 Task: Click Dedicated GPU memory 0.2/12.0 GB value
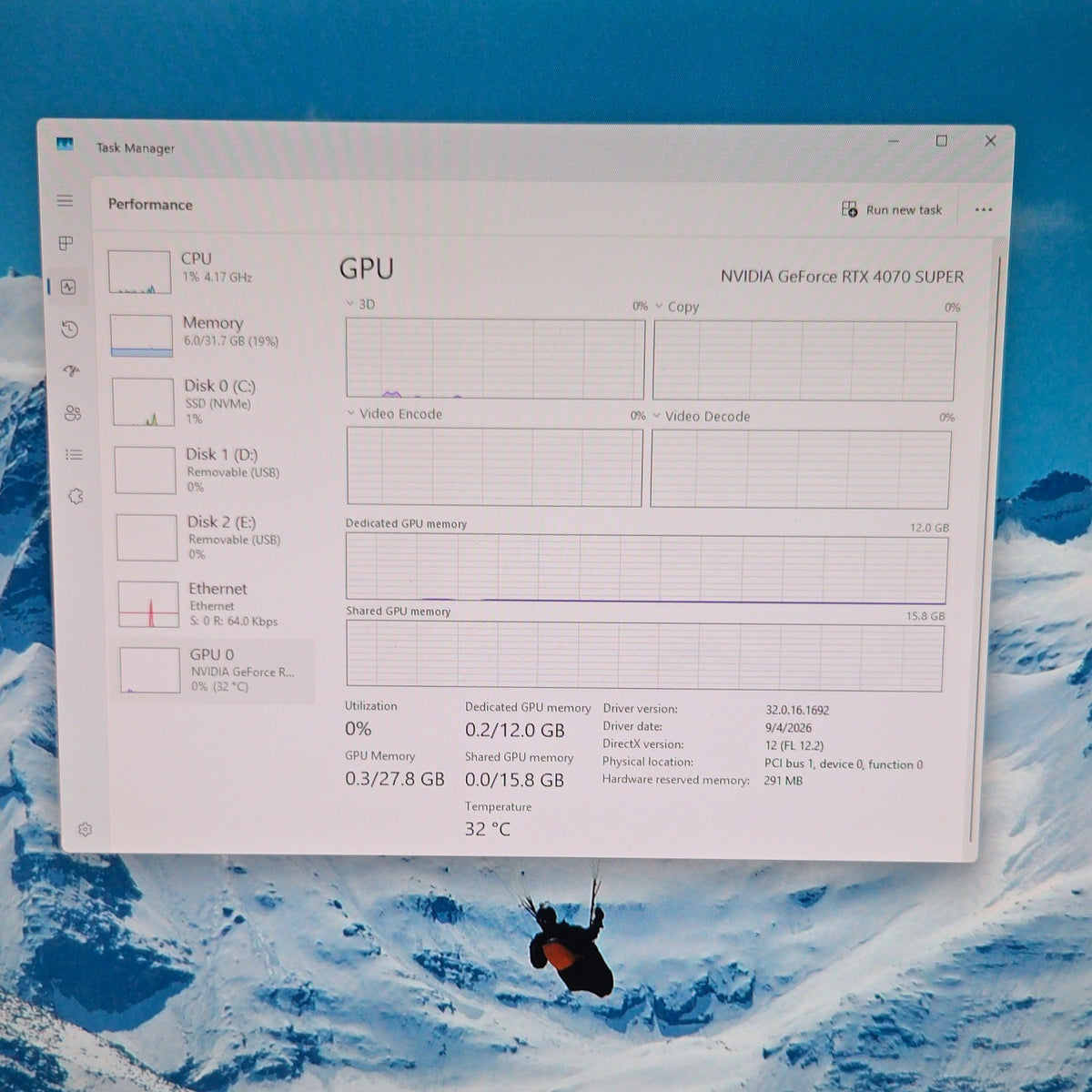[515, 731]
